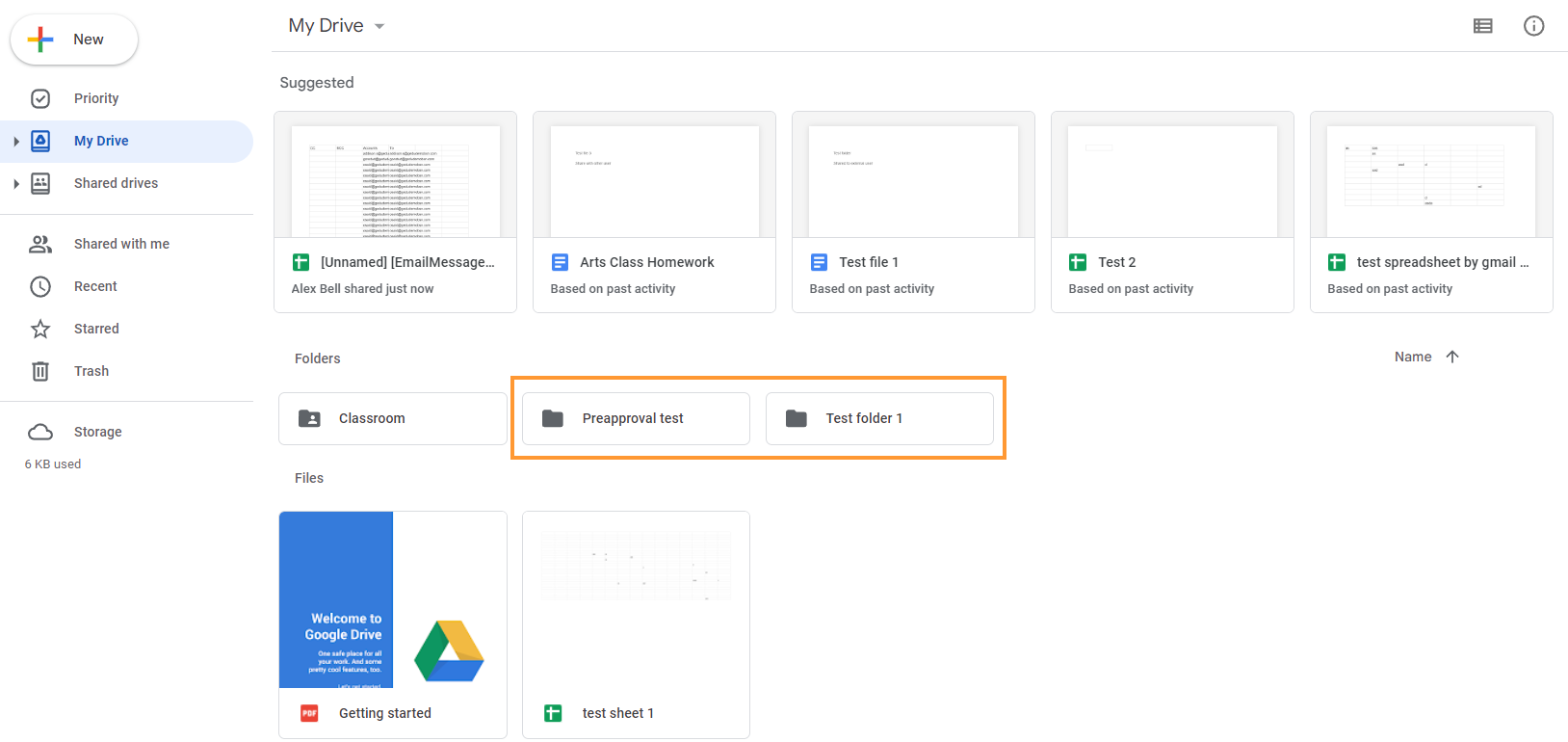Click the Recent clock icon

[x=40, y=286]
